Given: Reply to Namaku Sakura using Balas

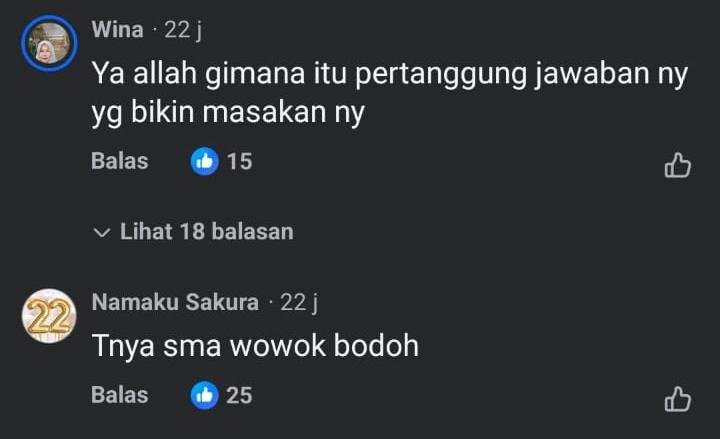Looking at the screenshot, I should click(x=119, y=395).
